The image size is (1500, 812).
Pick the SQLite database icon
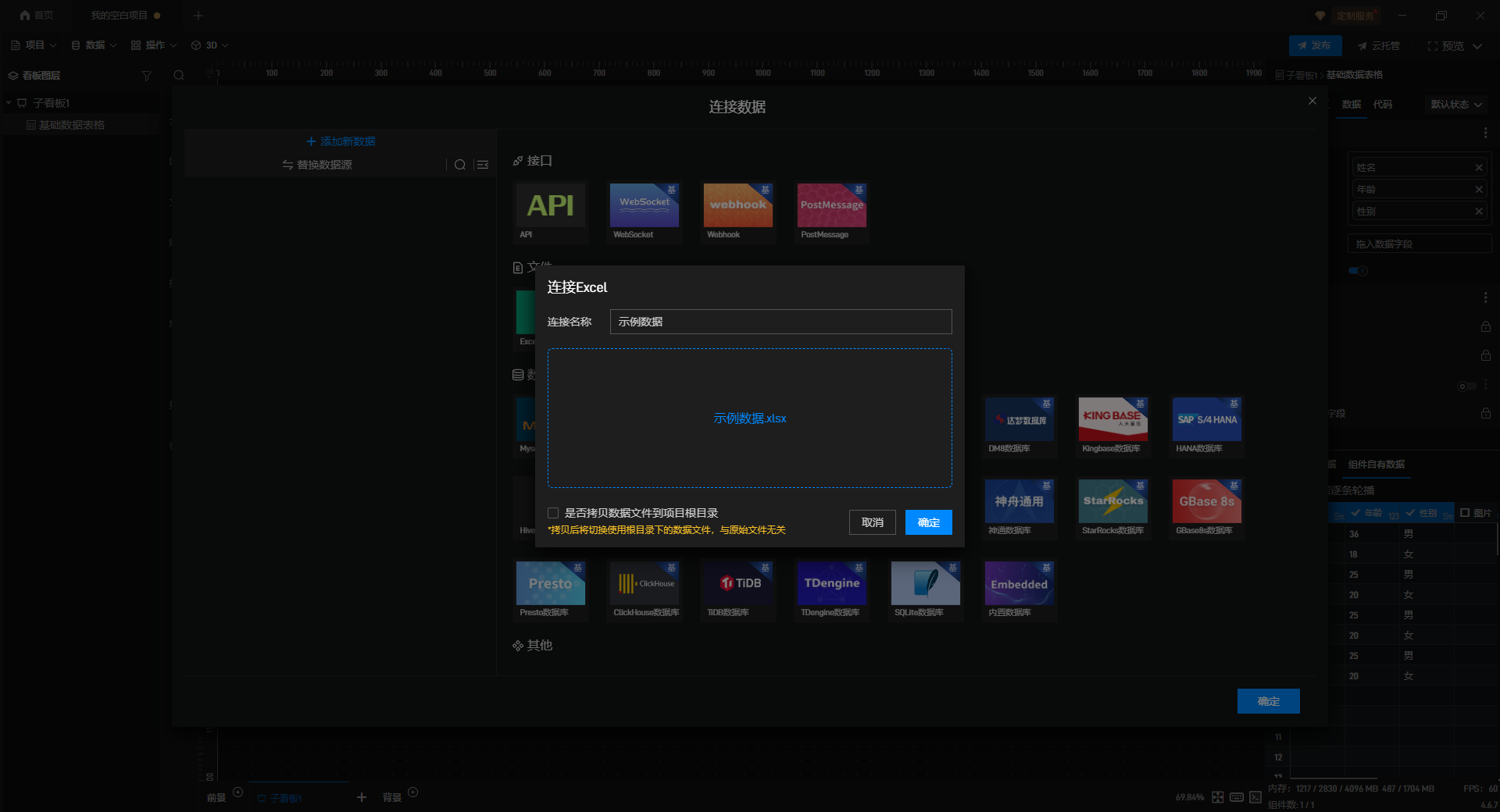tap(925, 583)
